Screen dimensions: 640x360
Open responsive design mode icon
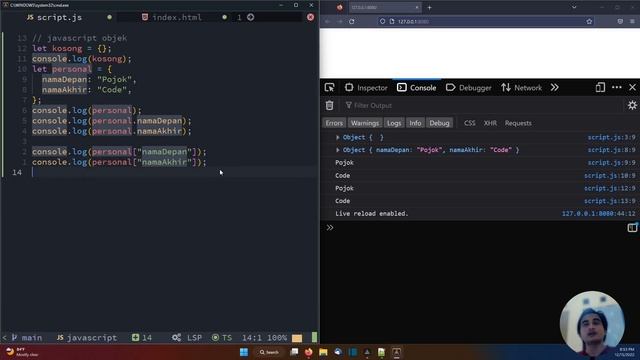point(600,87)
